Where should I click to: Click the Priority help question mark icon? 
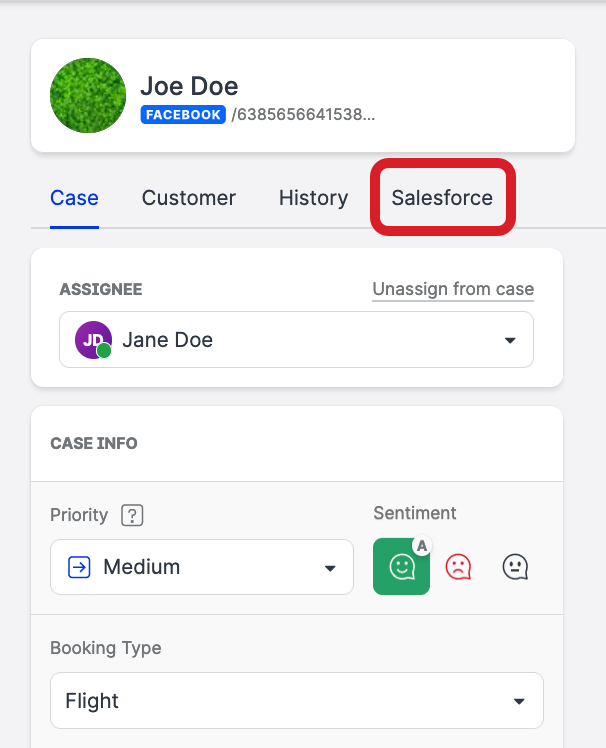click(x=132, y=515)
